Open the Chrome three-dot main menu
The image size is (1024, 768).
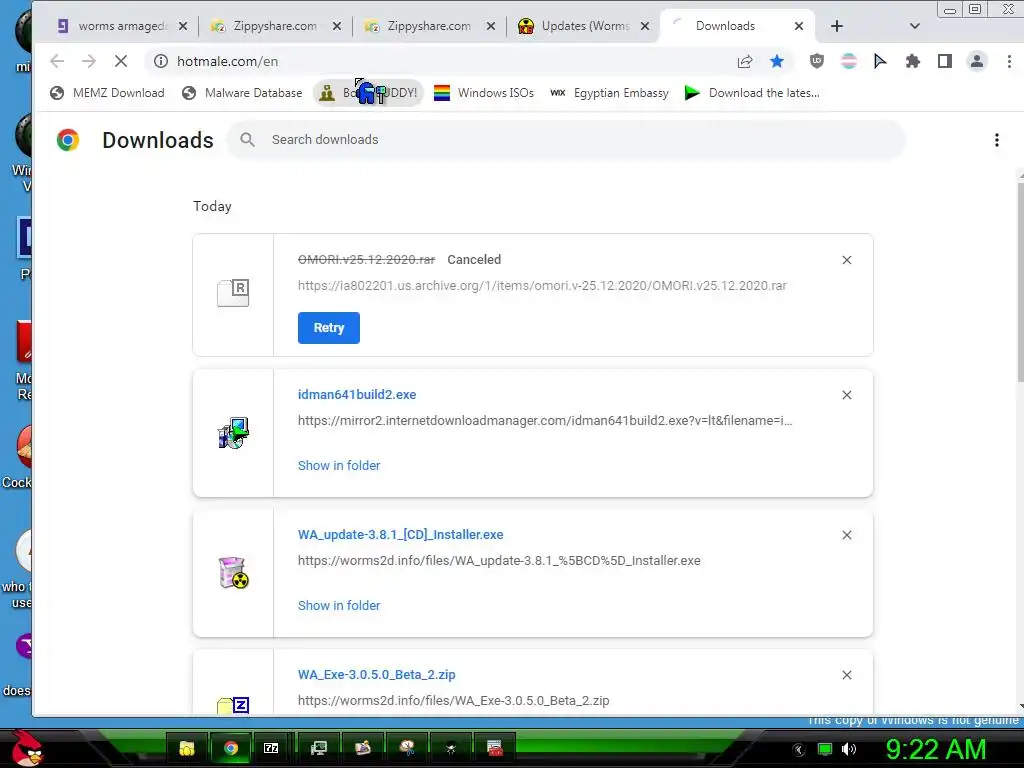click(1009, 61)
